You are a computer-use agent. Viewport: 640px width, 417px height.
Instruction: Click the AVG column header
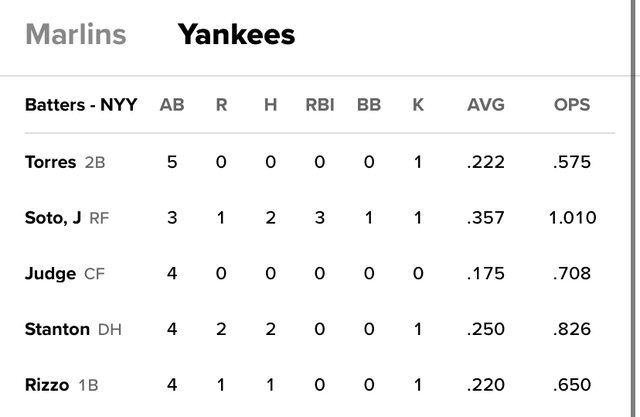[485, 105]
